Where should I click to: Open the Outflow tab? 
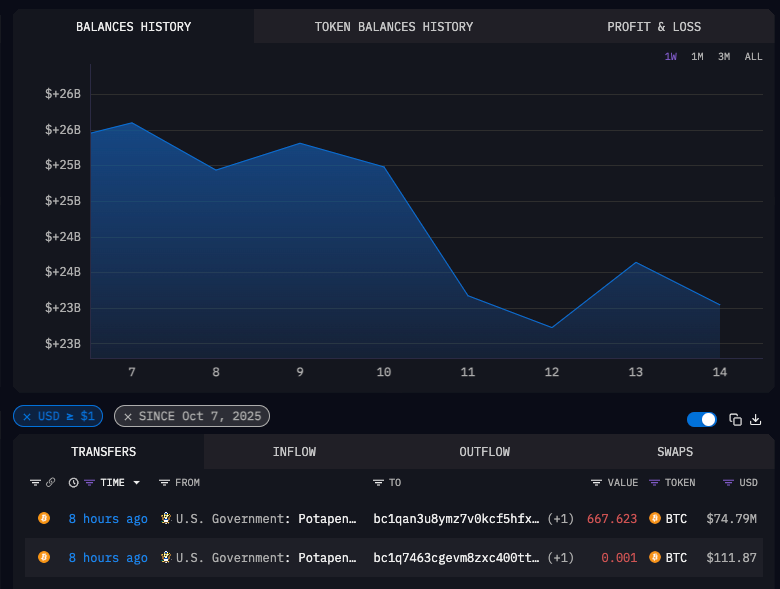click(484, 452)
